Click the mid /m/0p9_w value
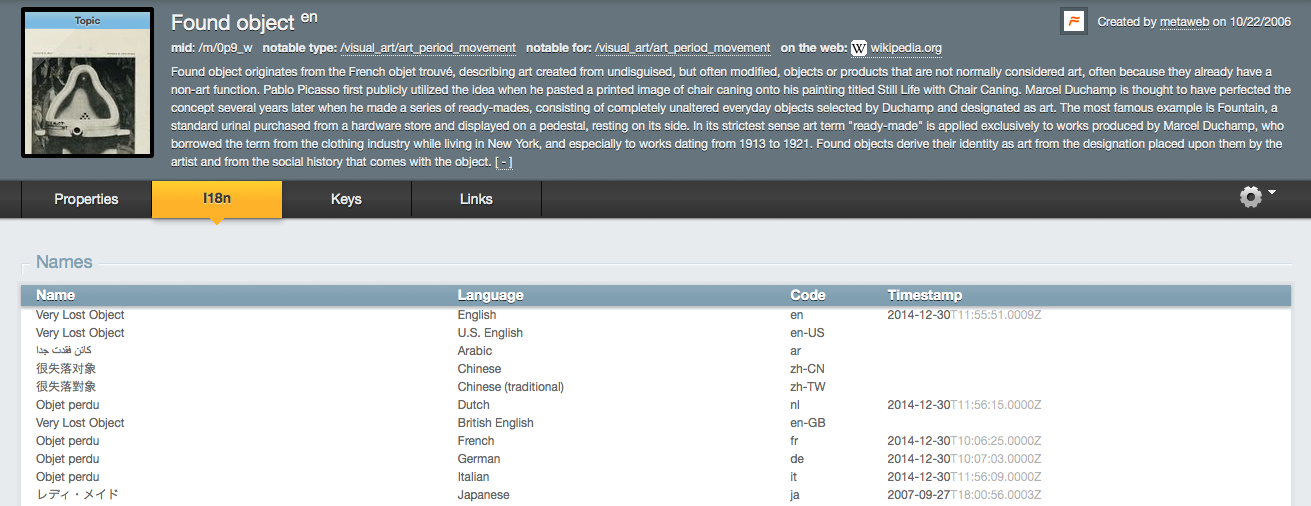 coord(226,48)
